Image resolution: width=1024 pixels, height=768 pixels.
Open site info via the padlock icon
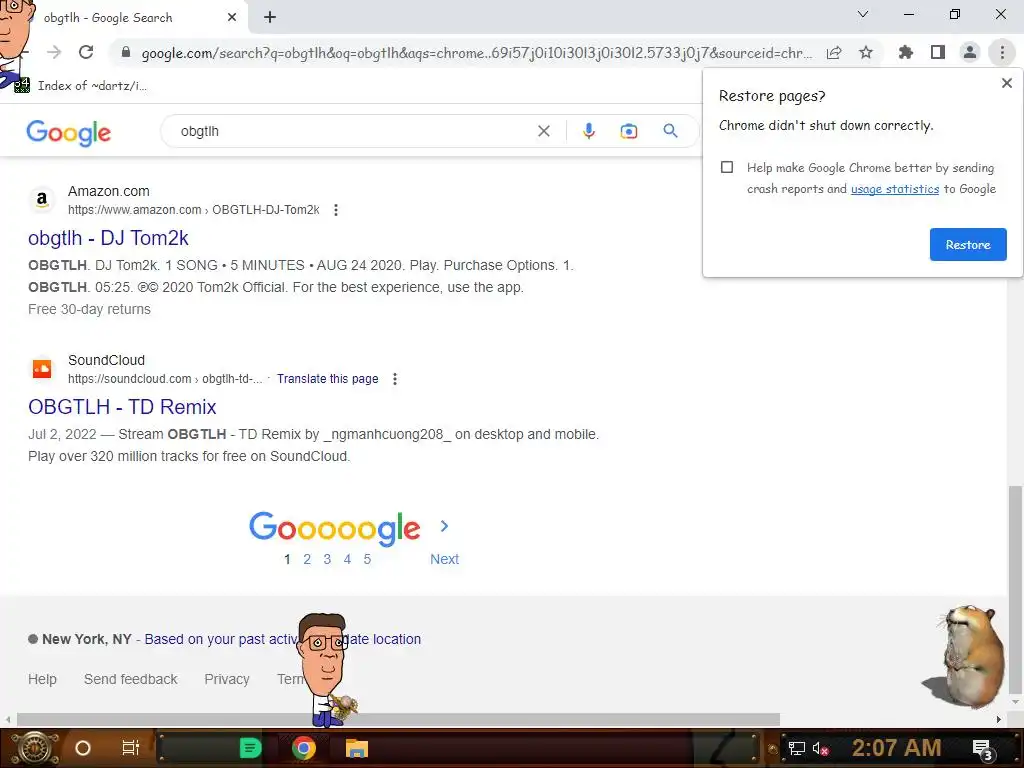pos(126,52)
